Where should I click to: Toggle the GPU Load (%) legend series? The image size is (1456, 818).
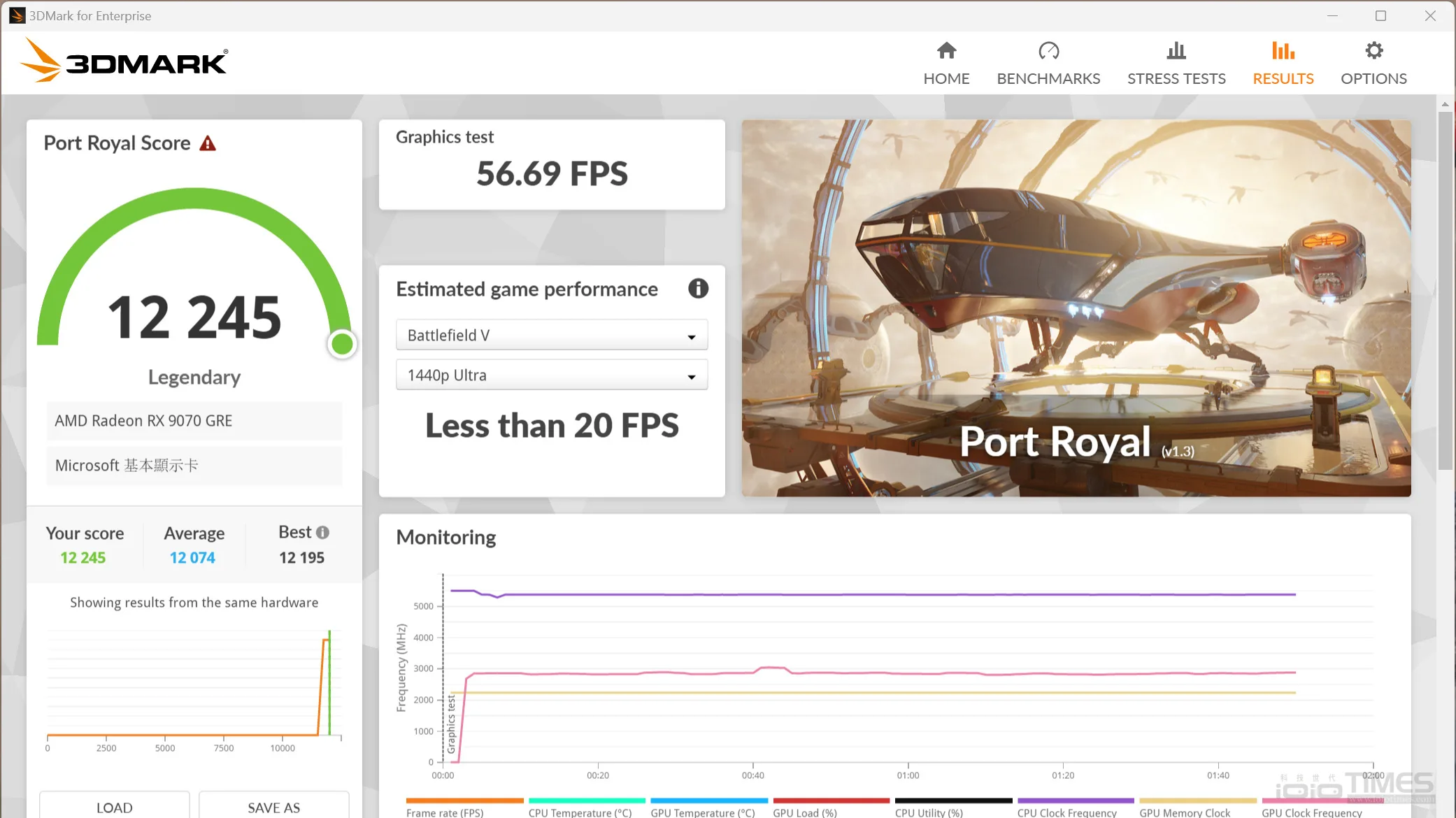pos(832,808)
